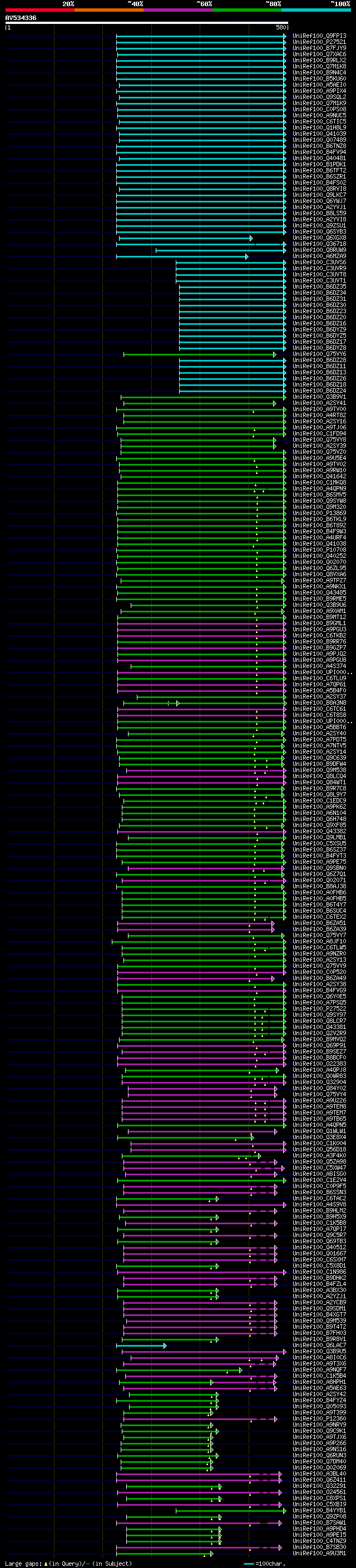
Task: Select label UniRef100_B6T892
Action: pyautogui.click(x=319, y=525)
